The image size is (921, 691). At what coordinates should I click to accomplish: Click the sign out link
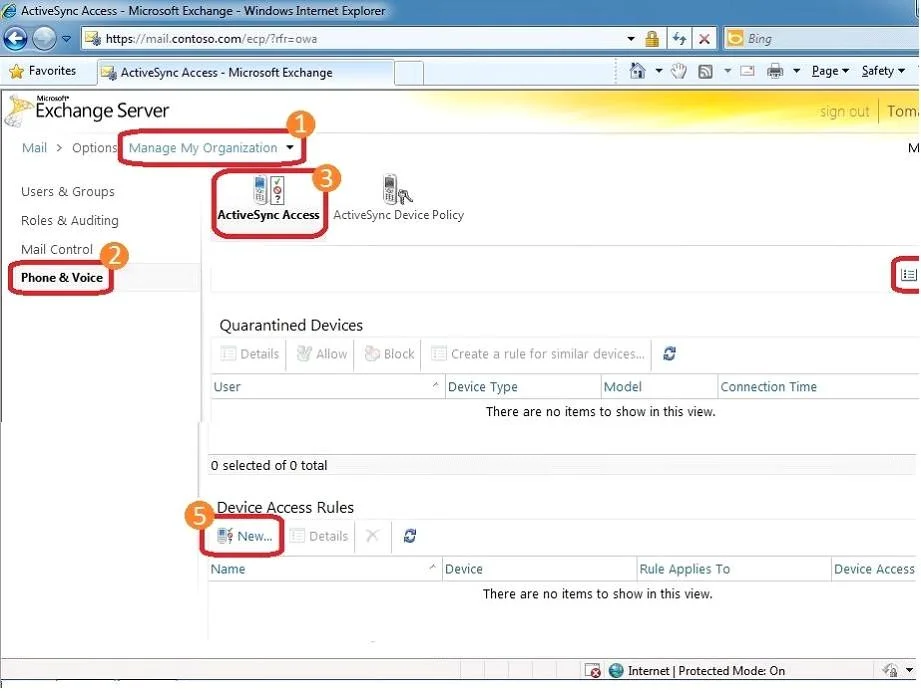point(844,112)
